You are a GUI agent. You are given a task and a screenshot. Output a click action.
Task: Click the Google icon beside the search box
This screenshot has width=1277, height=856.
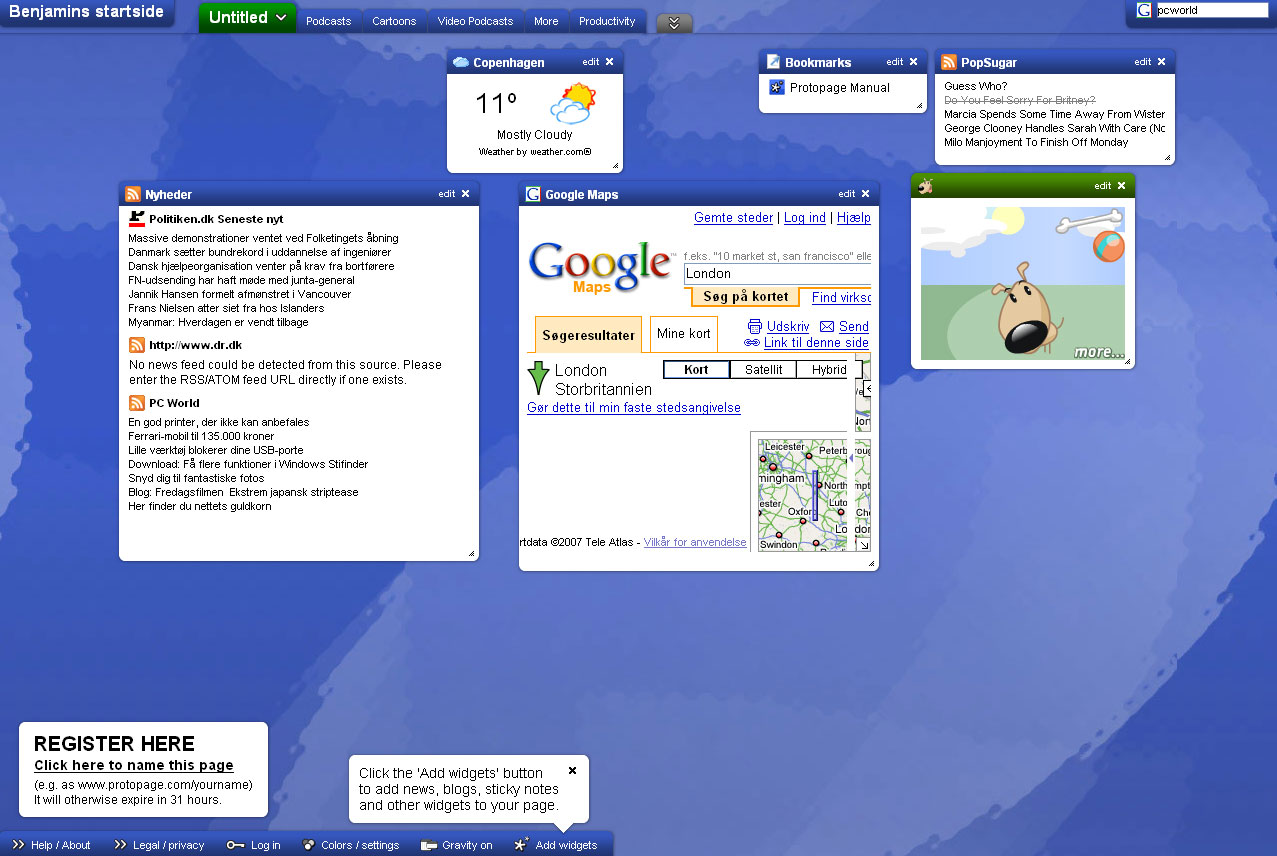point(1144,10)
